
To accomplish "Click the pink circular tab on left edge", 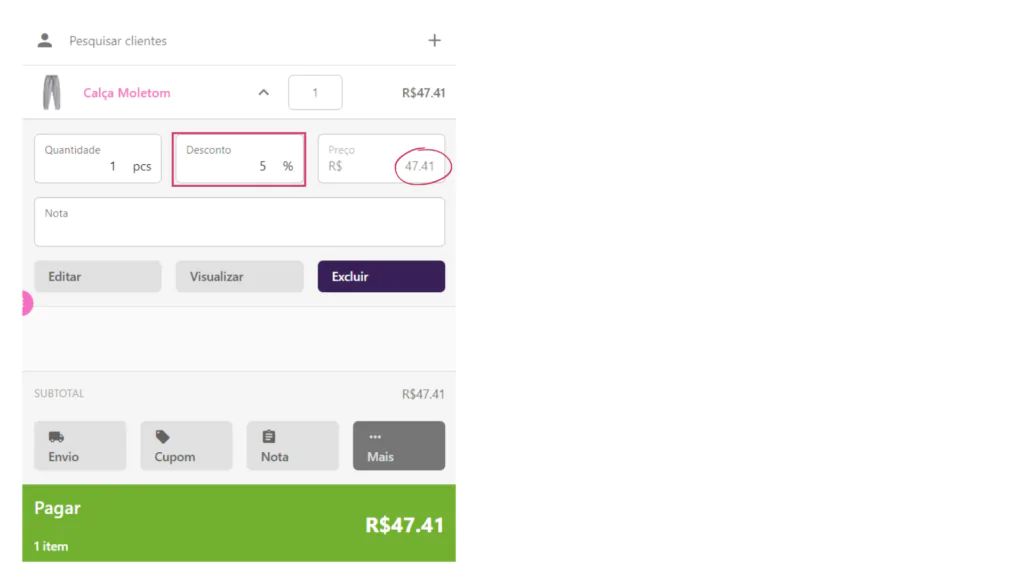I will [x=27, y=303].
